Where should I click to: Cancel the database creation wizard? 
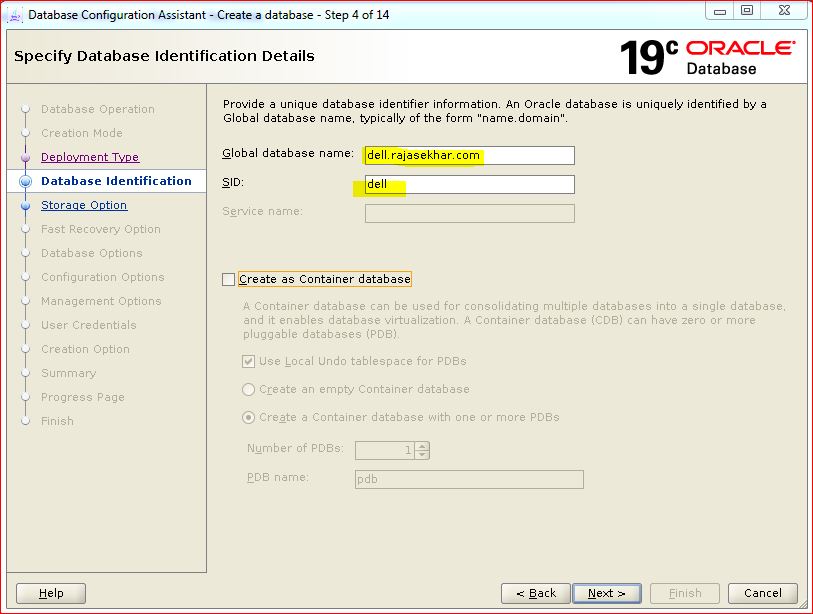click(762, 593)
